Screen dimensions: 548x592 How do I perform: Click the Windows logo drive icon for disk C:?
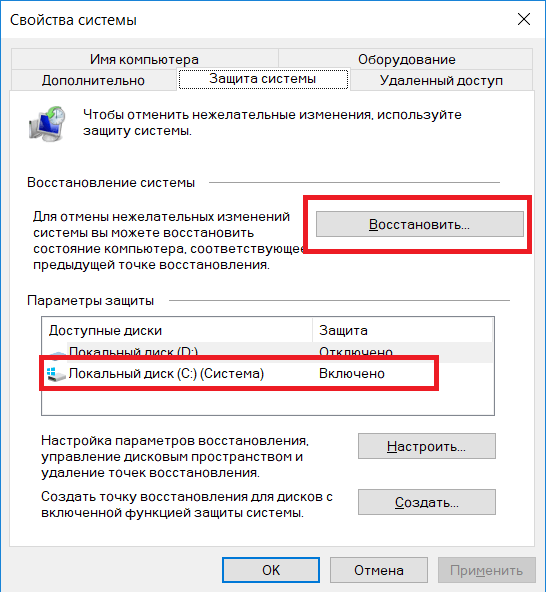point(56,373)
